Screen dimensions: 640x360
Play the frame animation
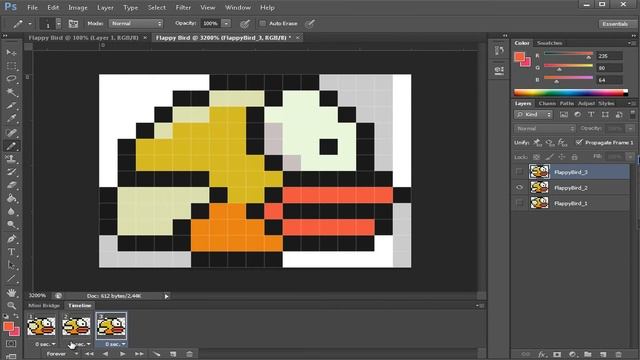[122, 354]
